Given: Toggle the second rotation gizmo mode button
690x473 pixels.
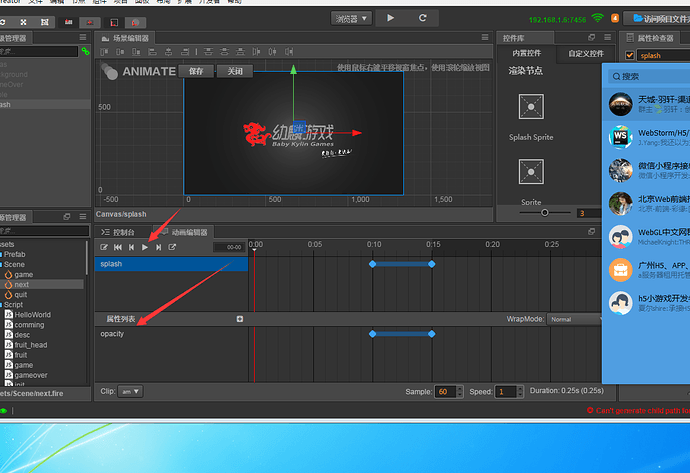Looking at the screenshot, I should pos(135,22).
